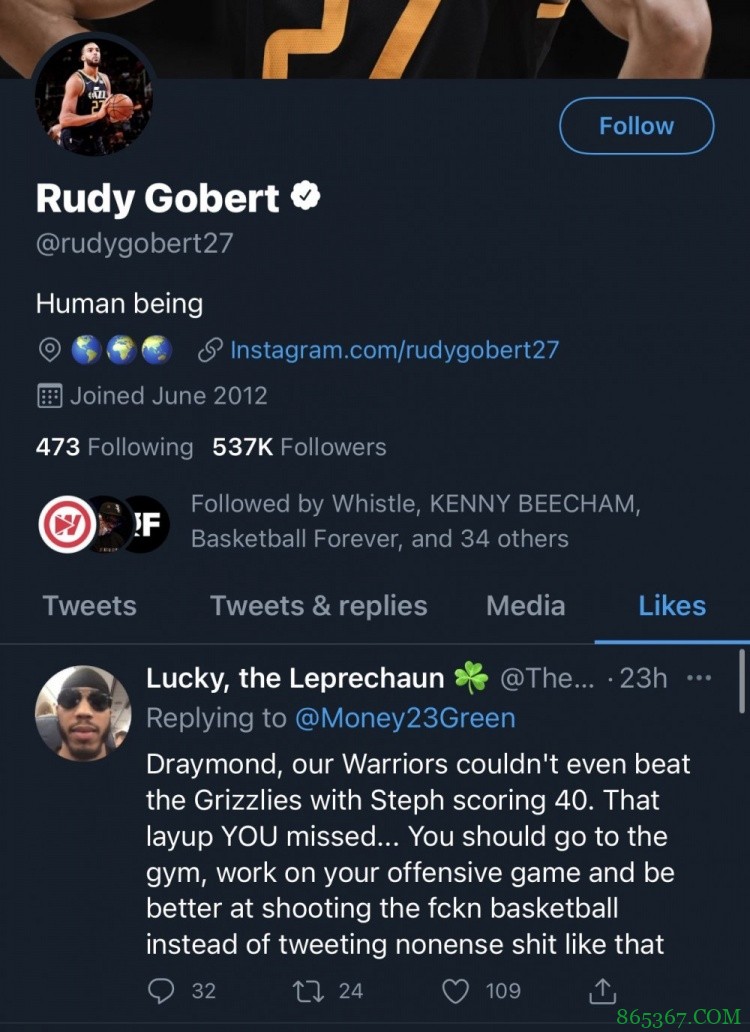Select the Likes tab
This screenshot has width=750, height=1032.
672,606
